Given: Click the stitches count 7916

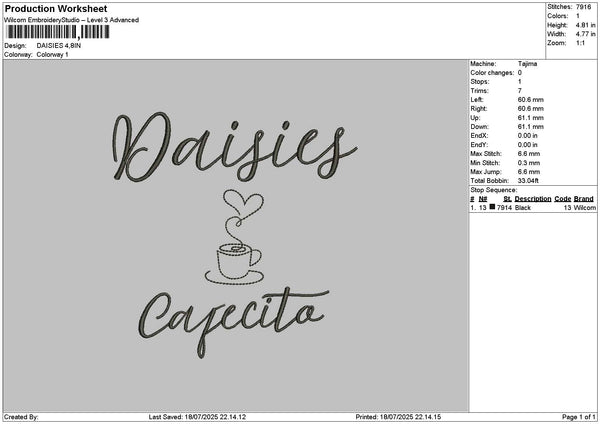Looking at the screenshot, I should point(584,7).
